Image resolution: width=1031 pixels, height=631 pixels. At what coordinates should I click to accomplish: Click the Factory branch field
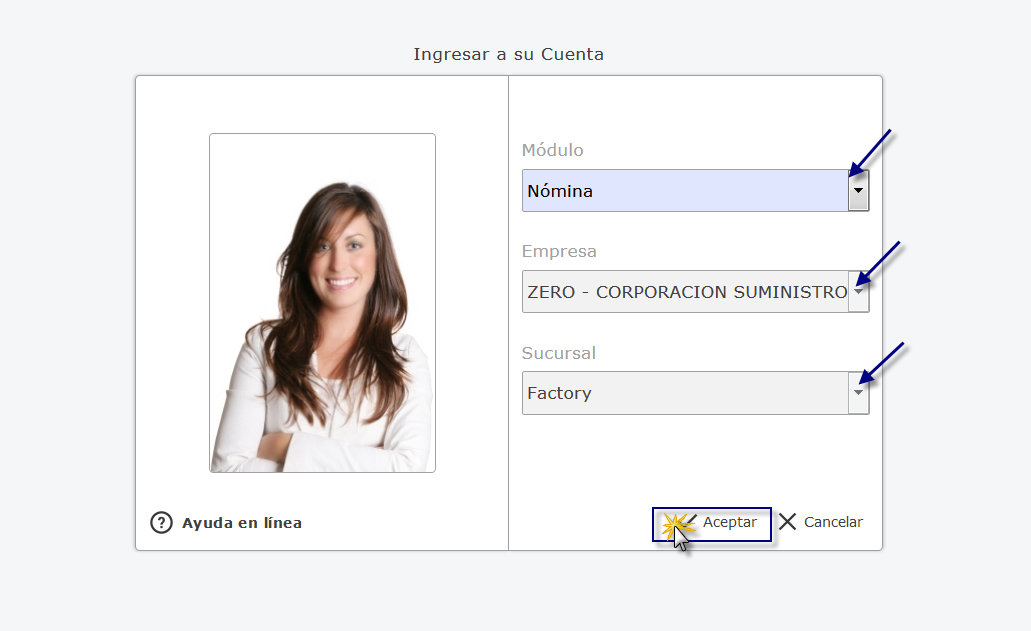click(685, 393)
